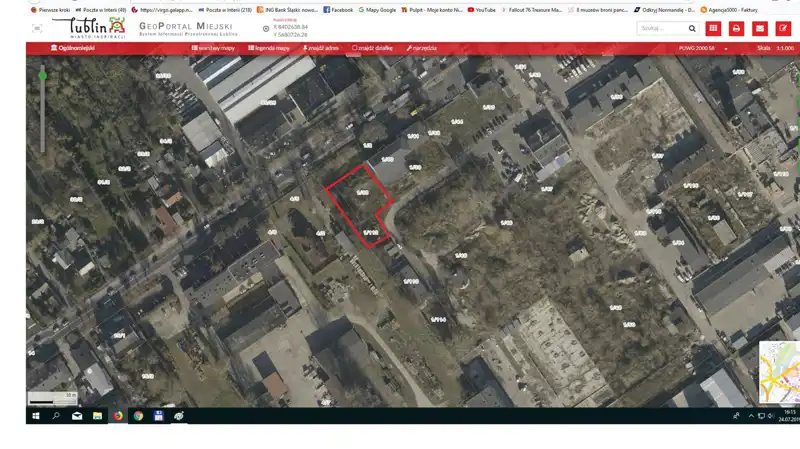Open the virgo.galapp bookmark
800x449 pixels.
tap(162, 10)
